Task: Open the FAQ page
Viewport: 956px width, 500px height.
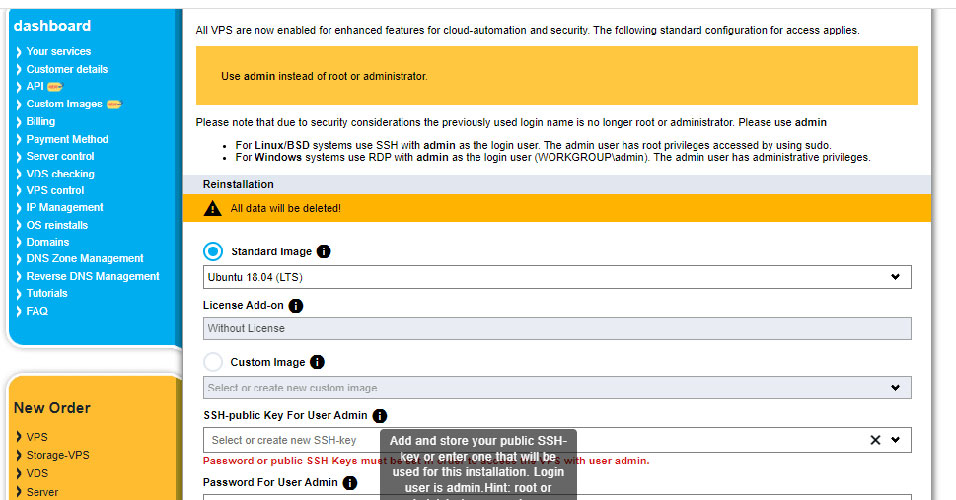Action: (37, 311)
